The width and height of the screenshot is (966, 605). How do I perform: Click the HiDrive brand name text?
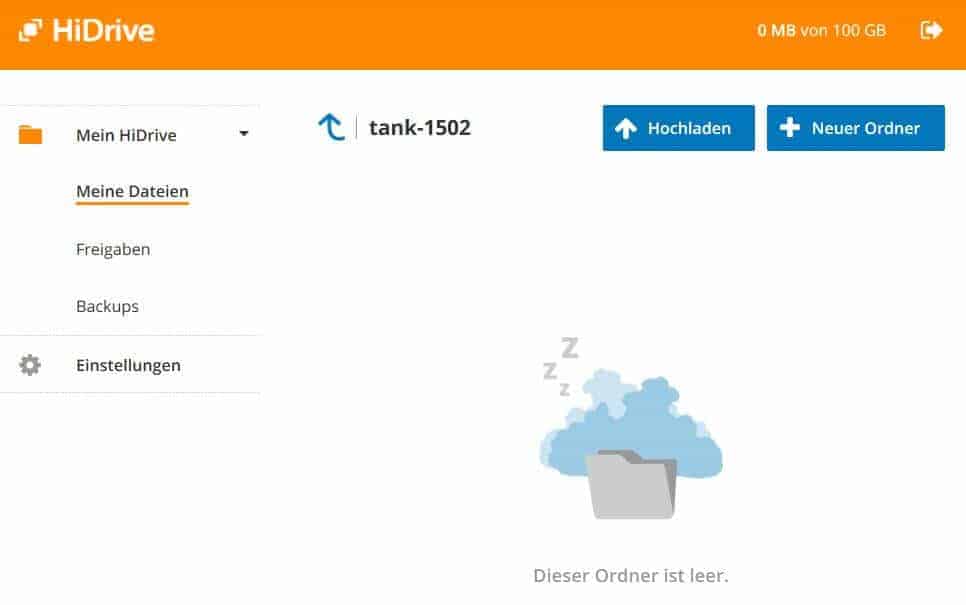point(104,30)
